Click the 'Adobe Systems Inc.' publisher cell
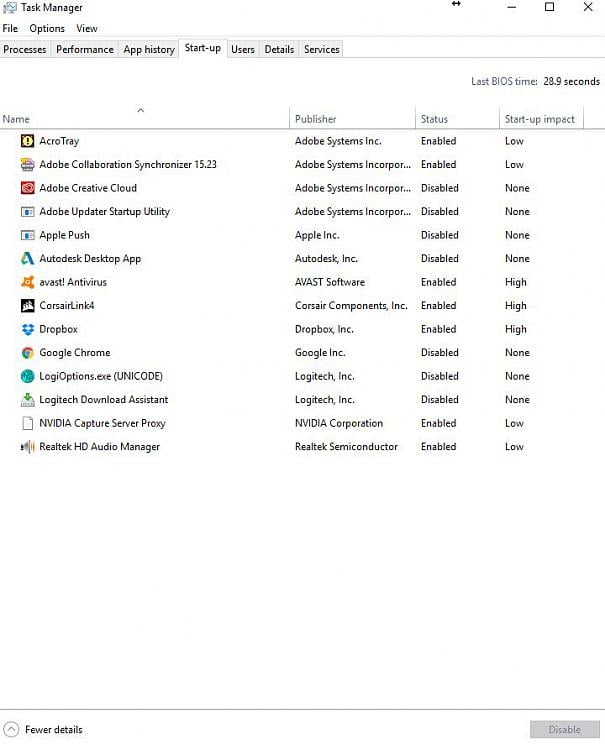The height and width of the screenshot is (750, 605). pyautogui.click(x=338, y=141)
